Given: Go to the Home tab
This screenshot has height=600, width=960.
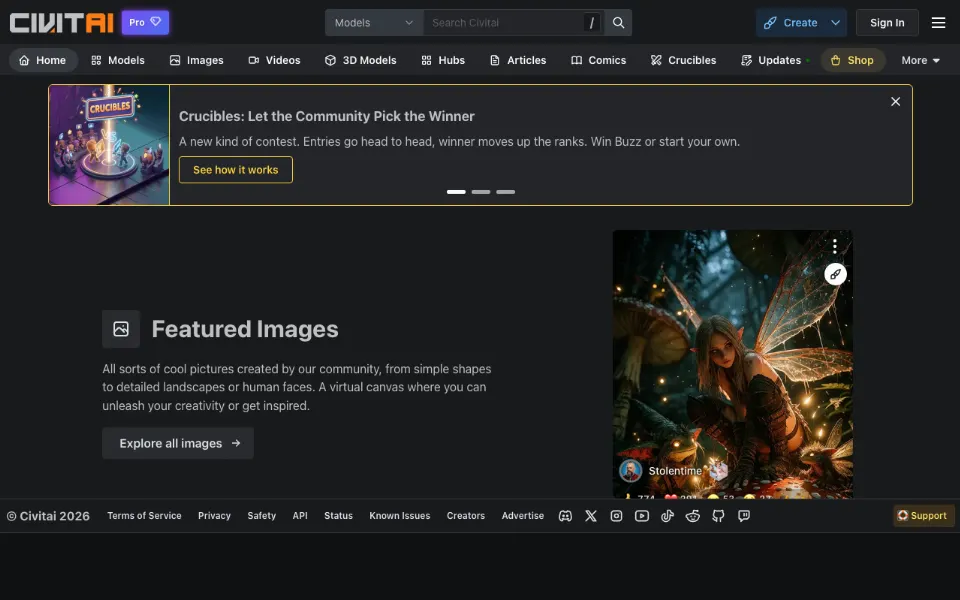Looking at the screenshot, I should (43, 60).
